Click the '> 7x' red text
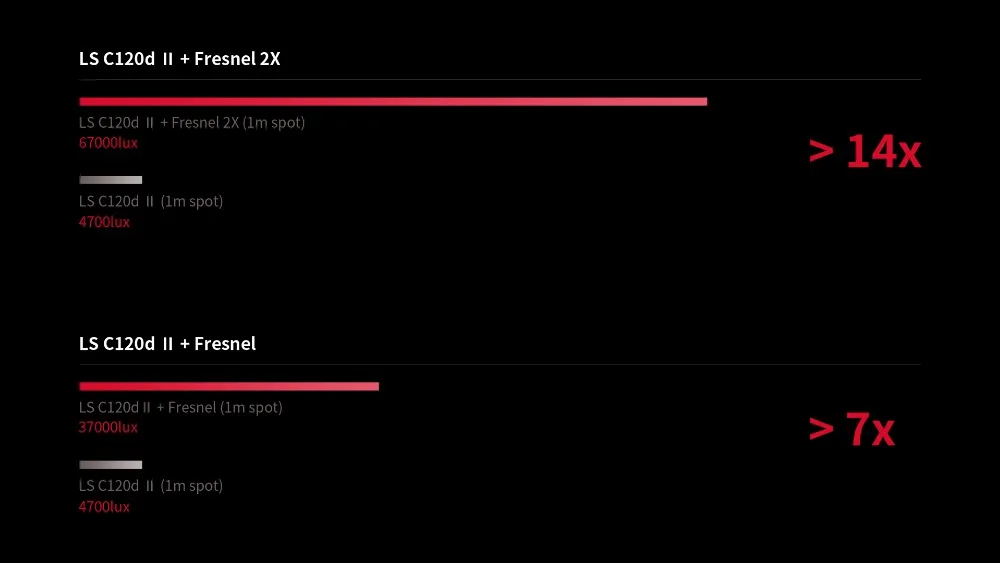This screenshot has height=563, width=1000. (x=851, y=428)
